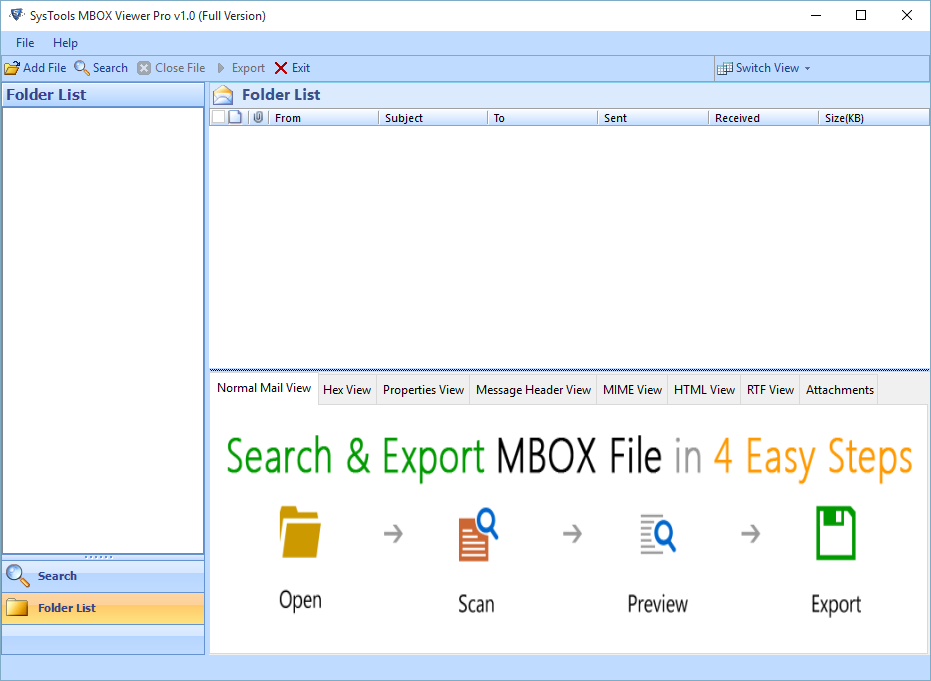This screenshot has height=681, width=931.
Task: Sort mail list by From column
Action: [324, 118]
